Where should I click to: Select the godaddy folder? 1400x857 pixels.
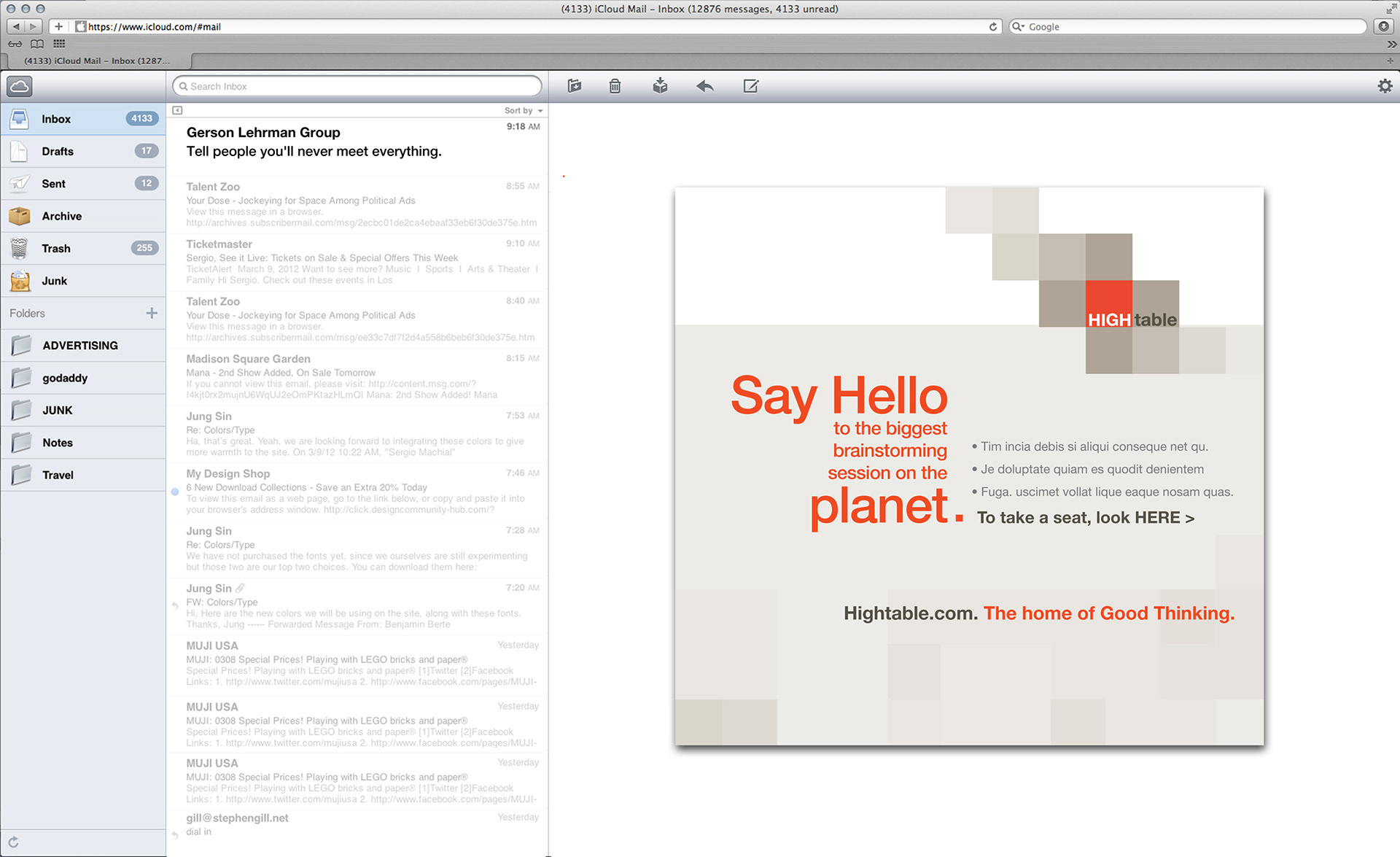pyautogui.click(x=83, y=378)
